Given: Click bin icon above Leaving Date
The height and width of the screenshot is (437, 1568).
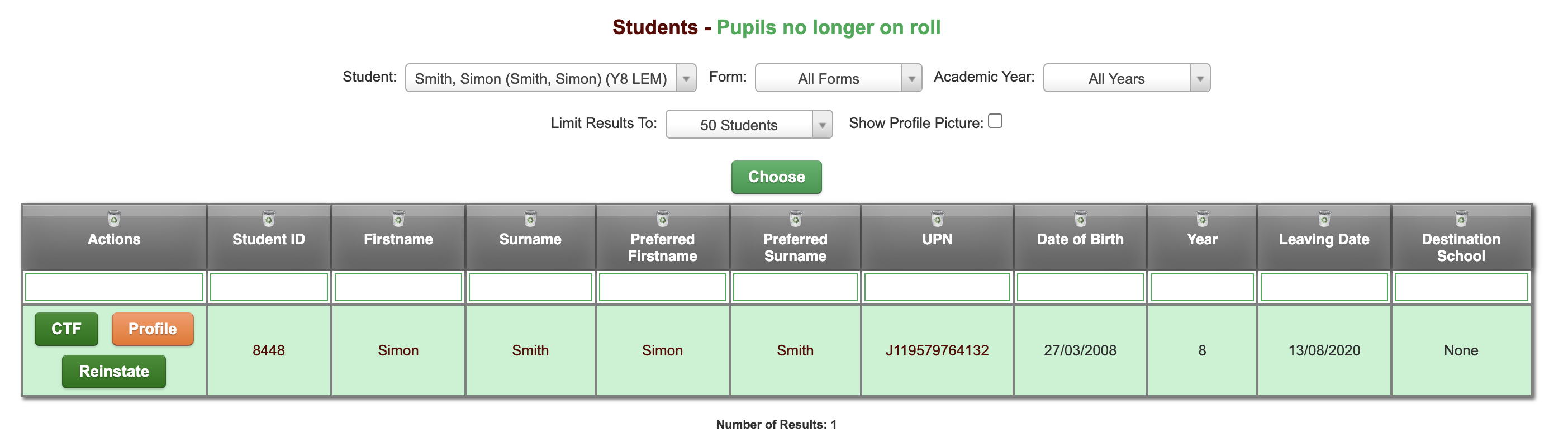Looking at the screenshot, I should point(1324,218).
